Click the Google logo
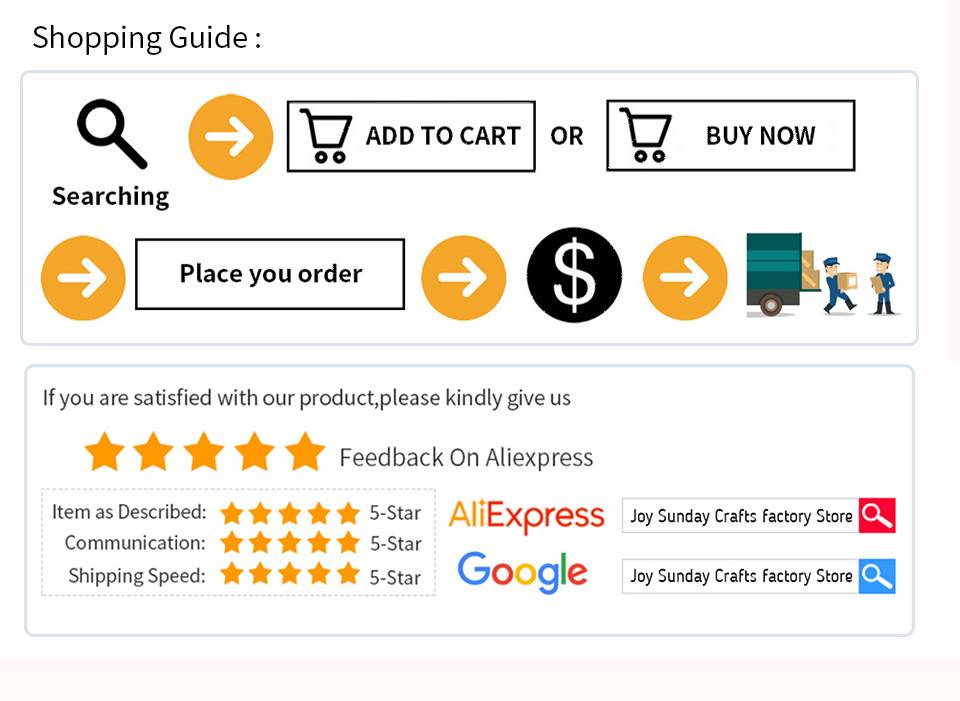This screenshot has height=701, width=960. pos(522,573)
